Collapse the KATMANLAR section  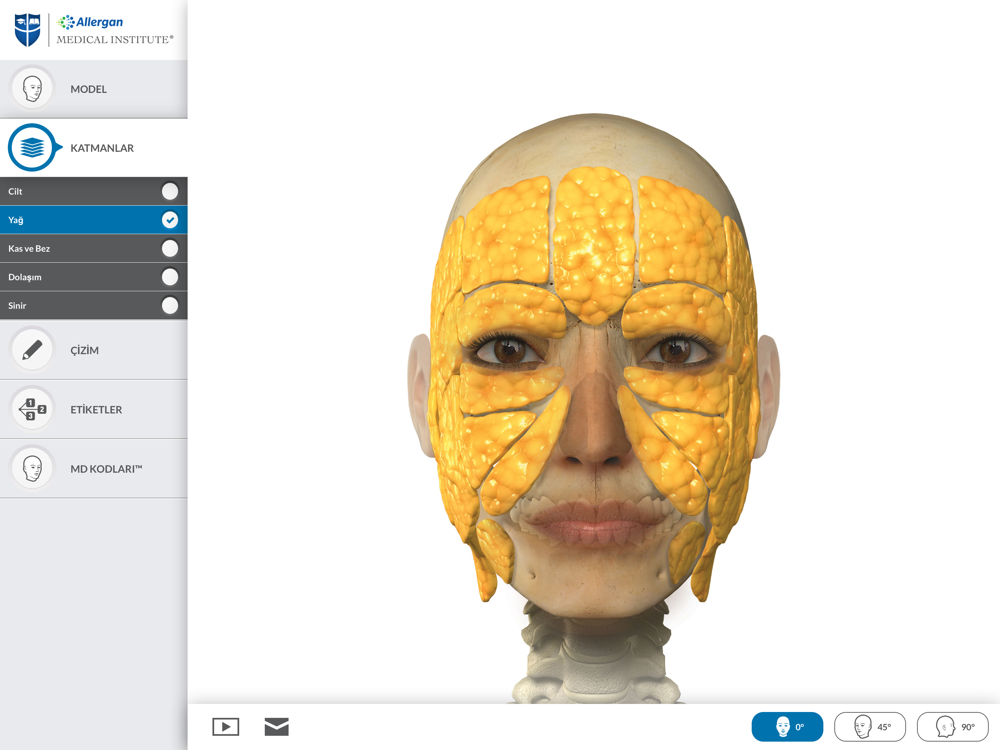[x=94, y=148]
